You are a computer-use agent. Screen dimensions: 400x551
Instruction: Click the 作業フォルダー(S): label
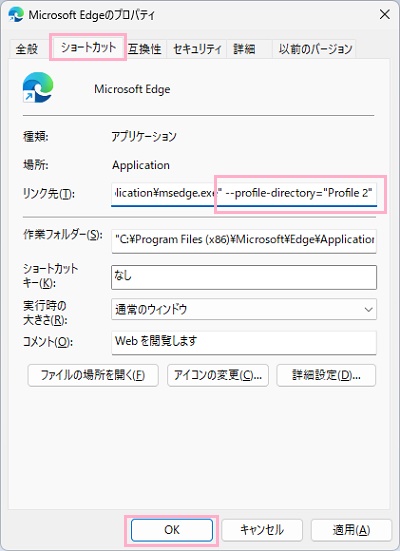(x=63, y=234)
